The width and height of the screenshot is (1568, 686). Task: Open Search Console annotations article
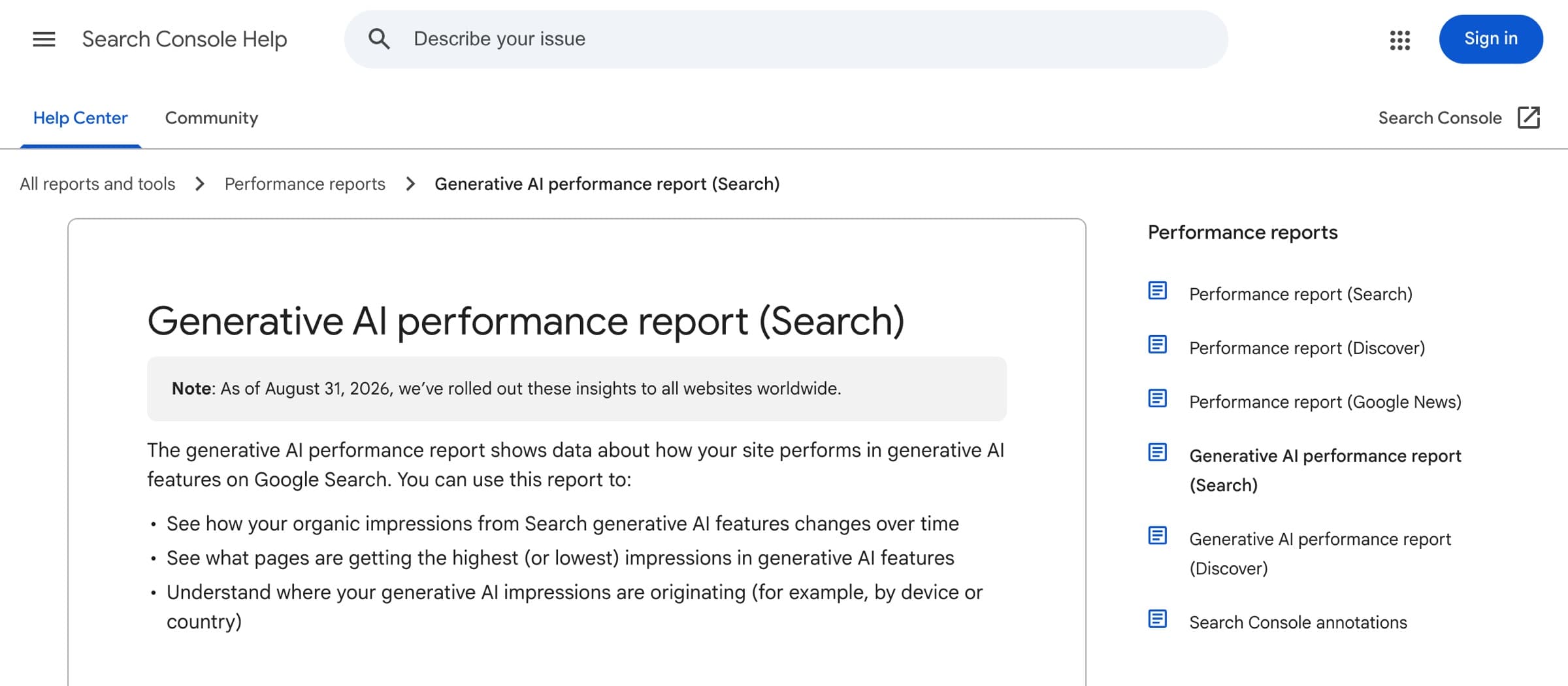pyautogui.click(x=1298, y=623)
